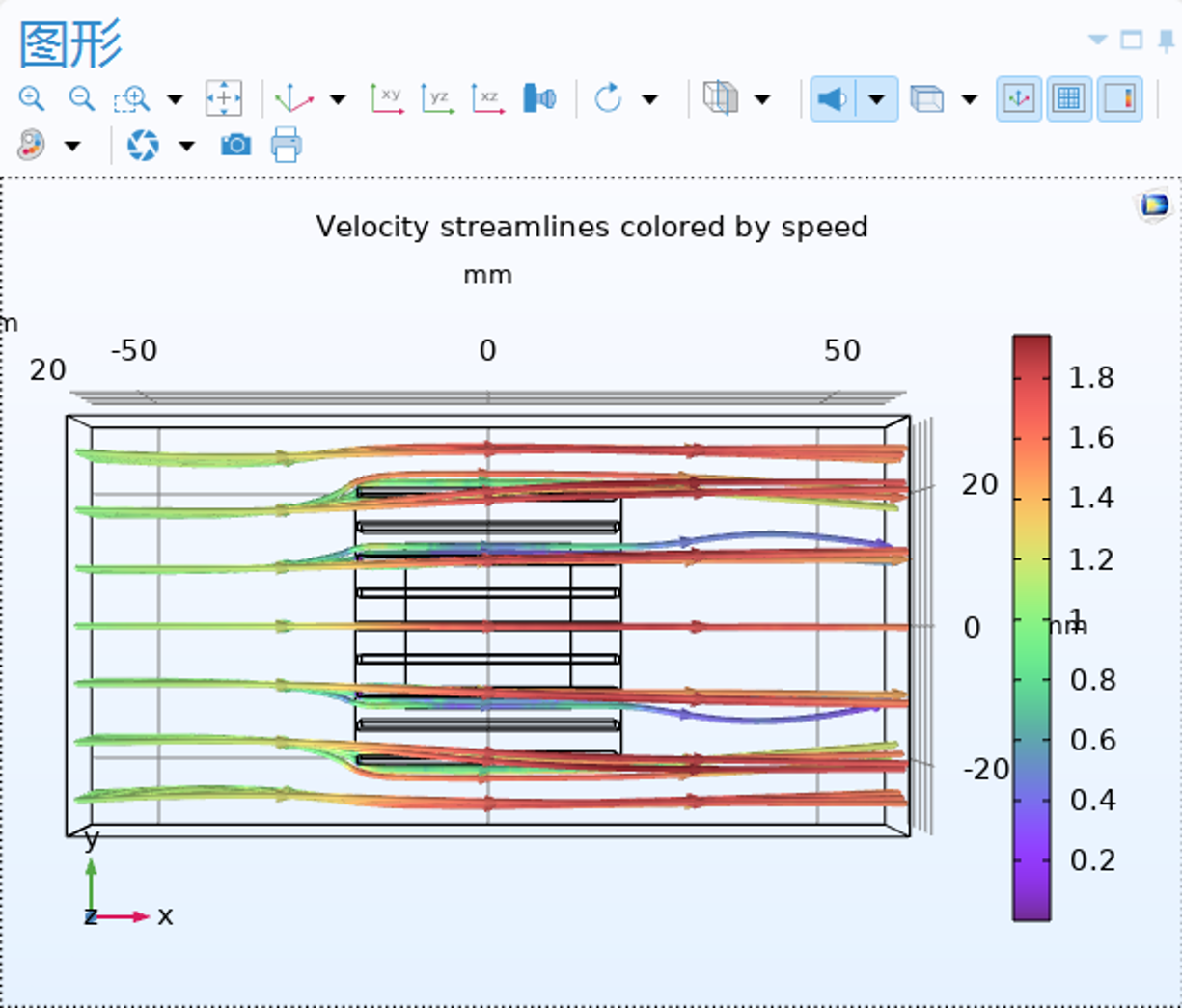Toggle the grid display button

pos(1069,98)
